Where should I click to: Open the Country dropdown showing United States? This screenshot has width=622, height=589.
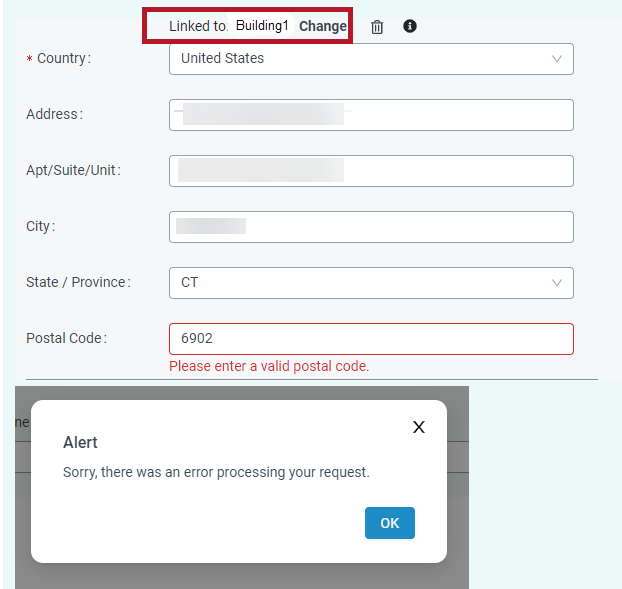tap(371, 59)
